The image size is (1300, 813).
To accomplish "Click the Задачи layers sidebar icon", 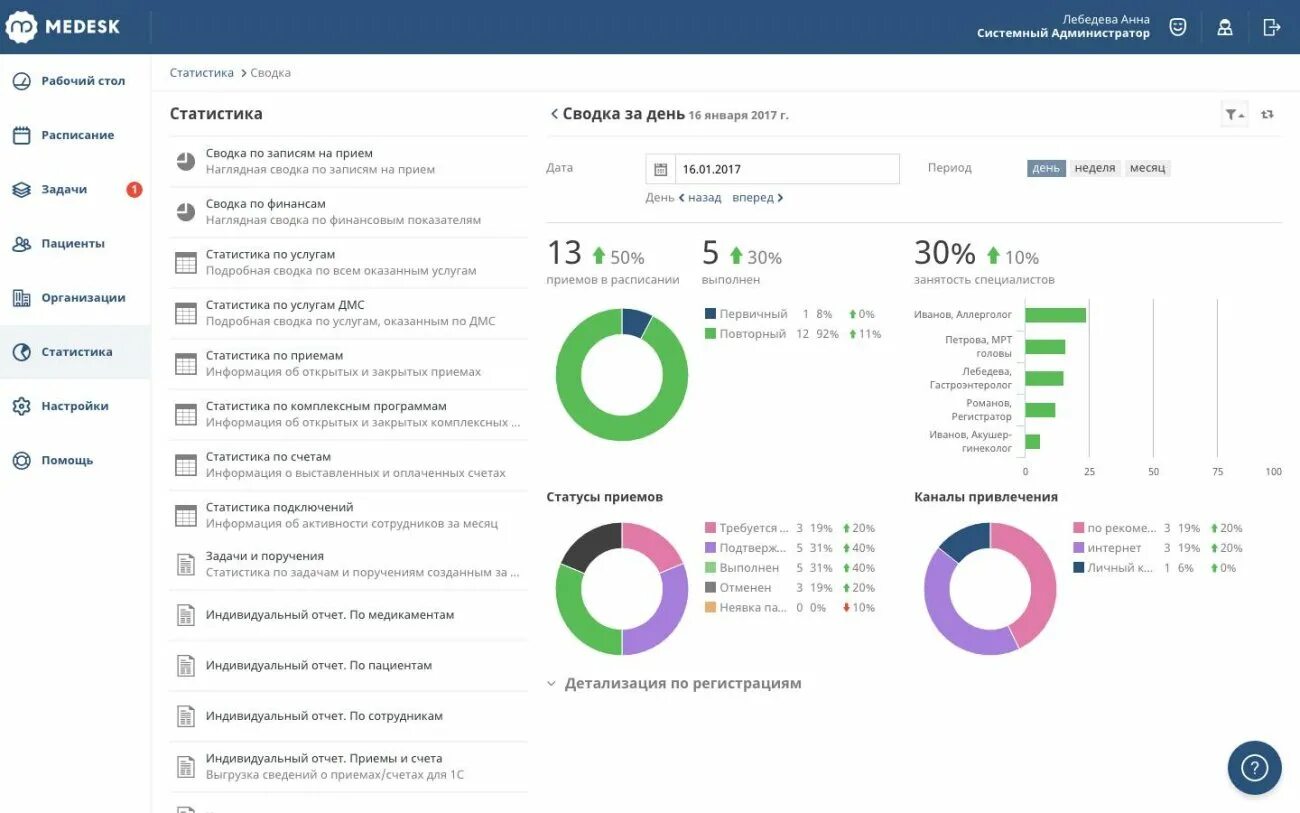I will pos(21,189).
